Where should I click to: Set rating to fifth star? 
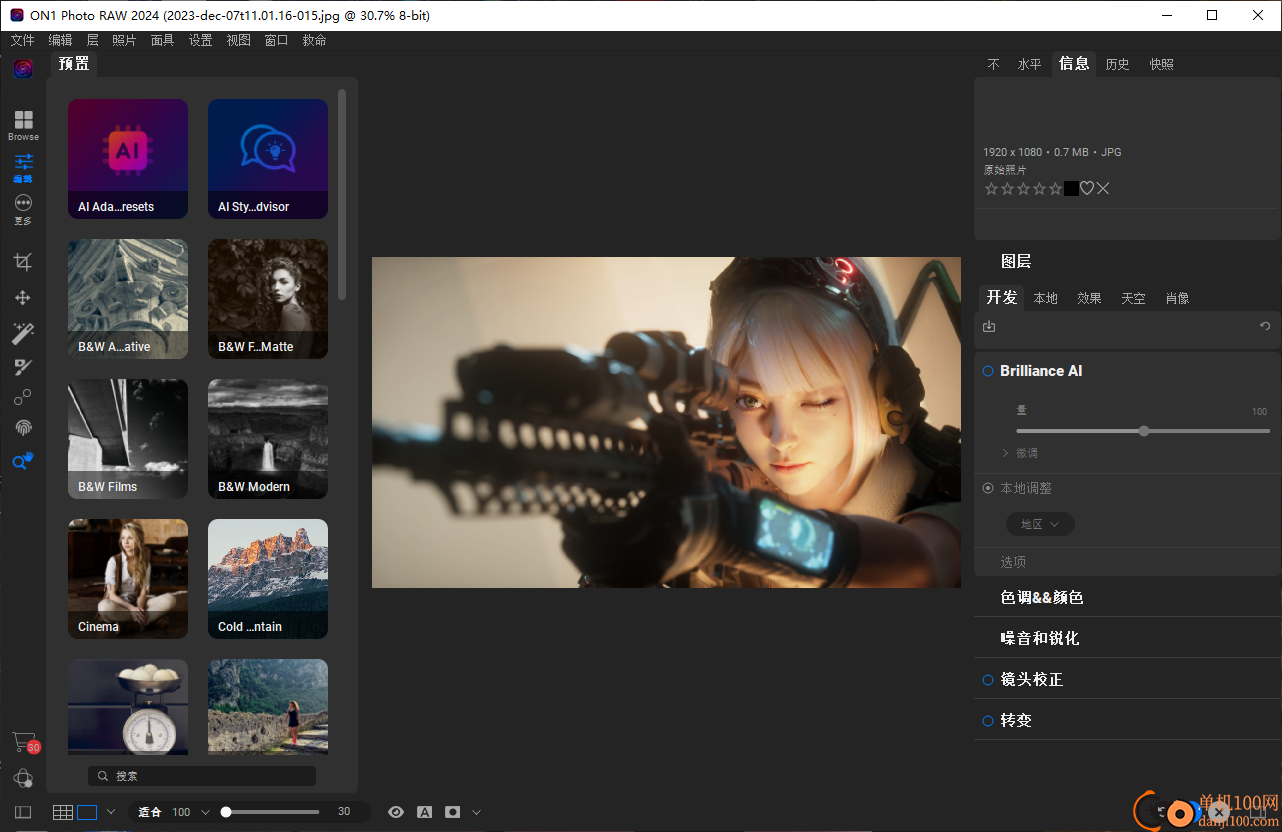point(1055,188)
